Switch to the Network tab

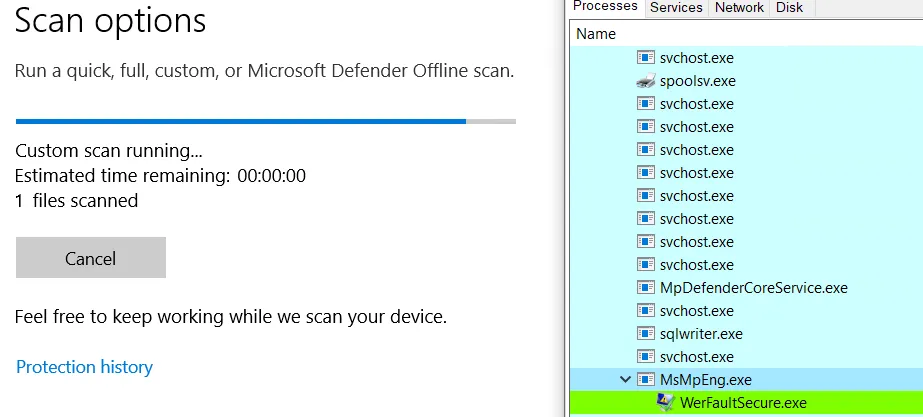[739, 7]
